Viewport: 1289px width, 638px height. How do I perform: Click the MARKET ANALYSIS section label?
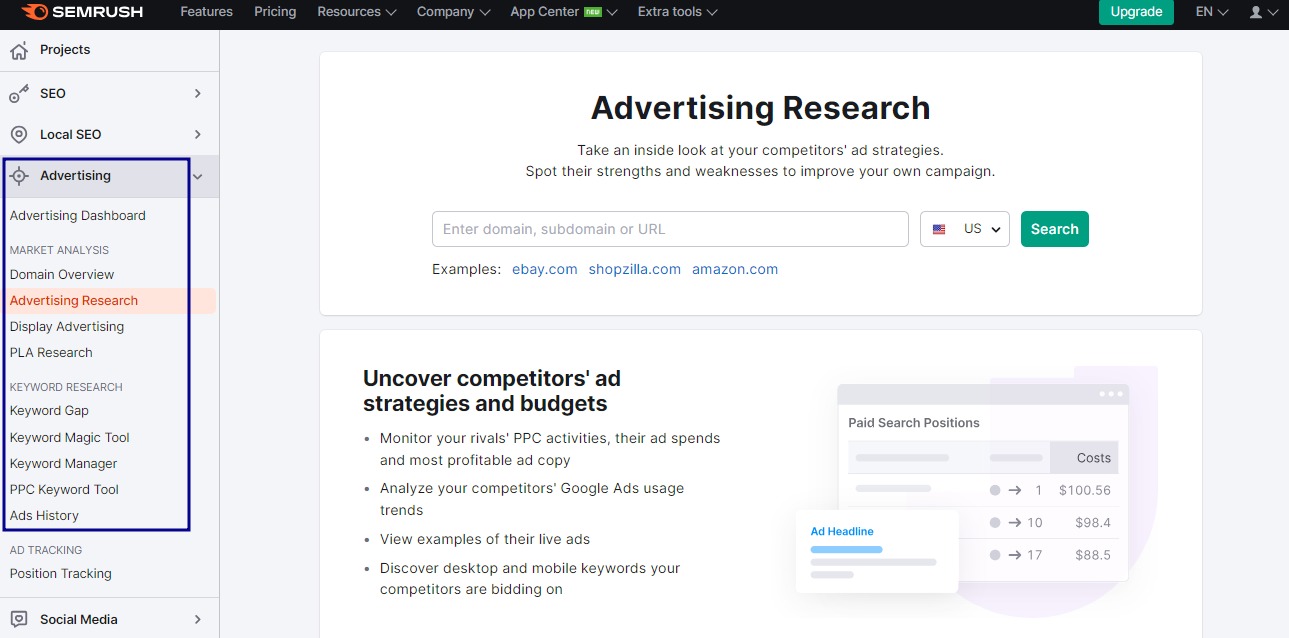pyautogui.click(x=59, y=250)
